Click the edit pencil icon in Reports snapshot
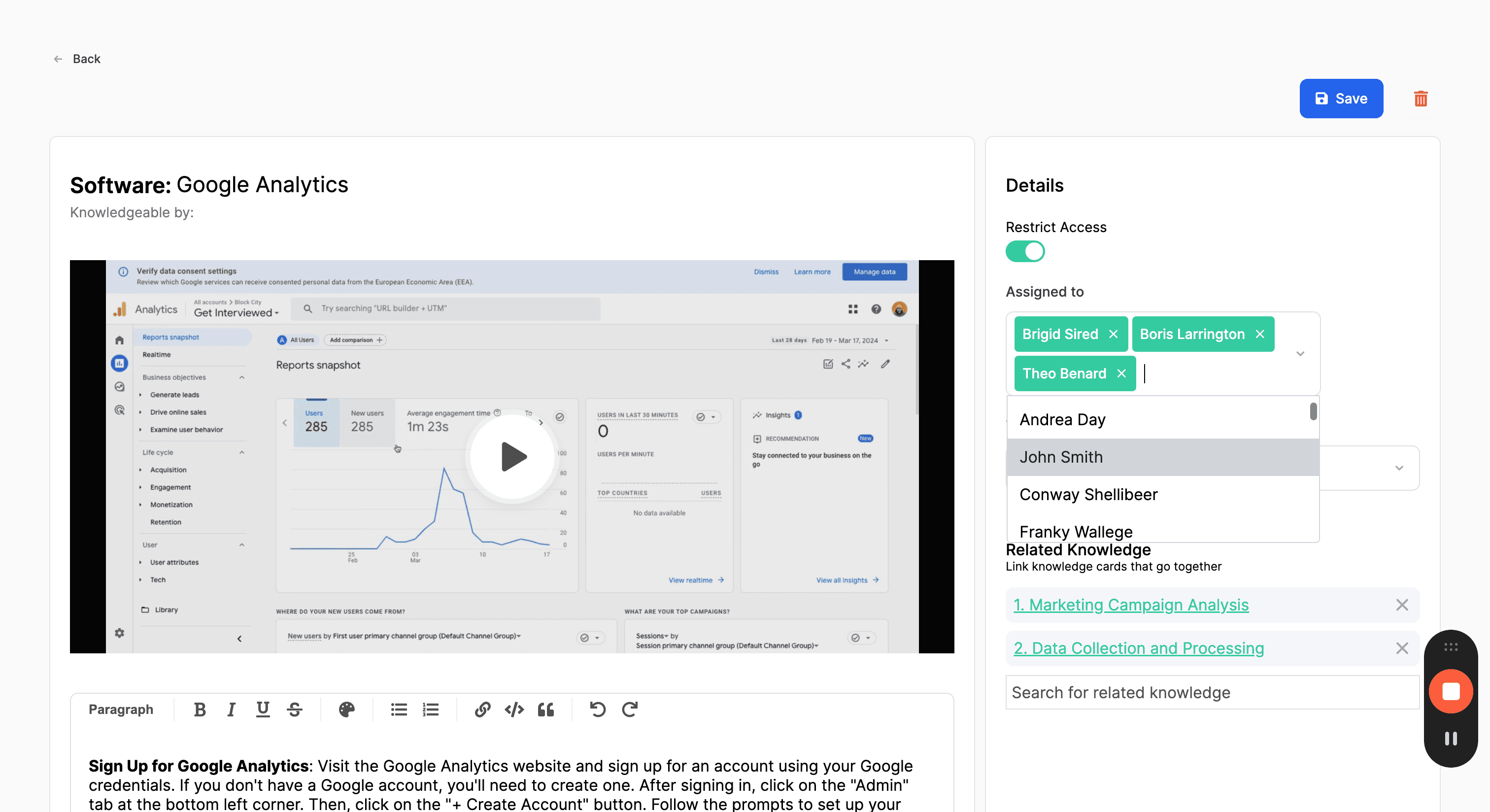Screen dimensions: 1490x812 [x=885, y=364]
